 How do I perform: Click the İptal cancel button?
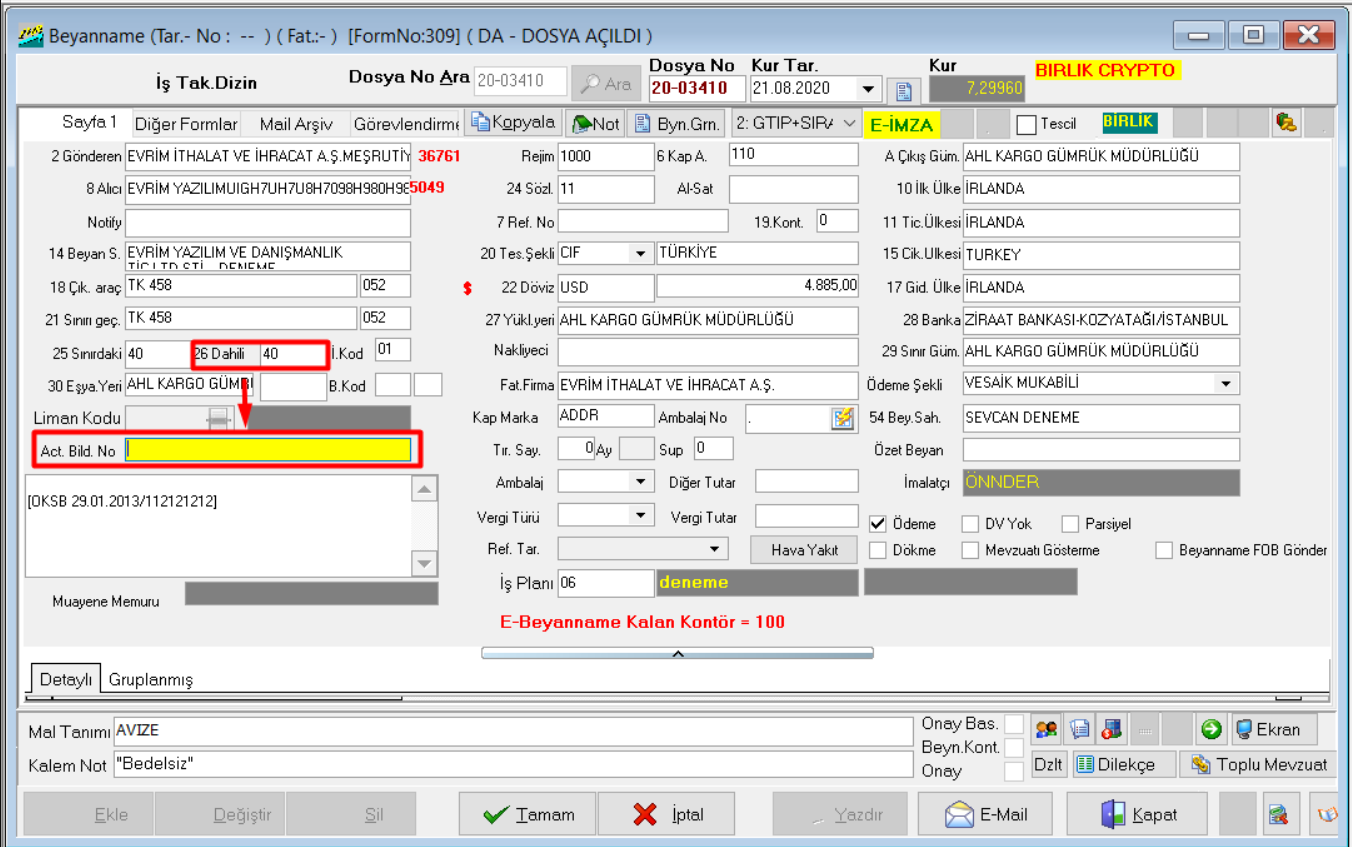click(x=668, y=814)
